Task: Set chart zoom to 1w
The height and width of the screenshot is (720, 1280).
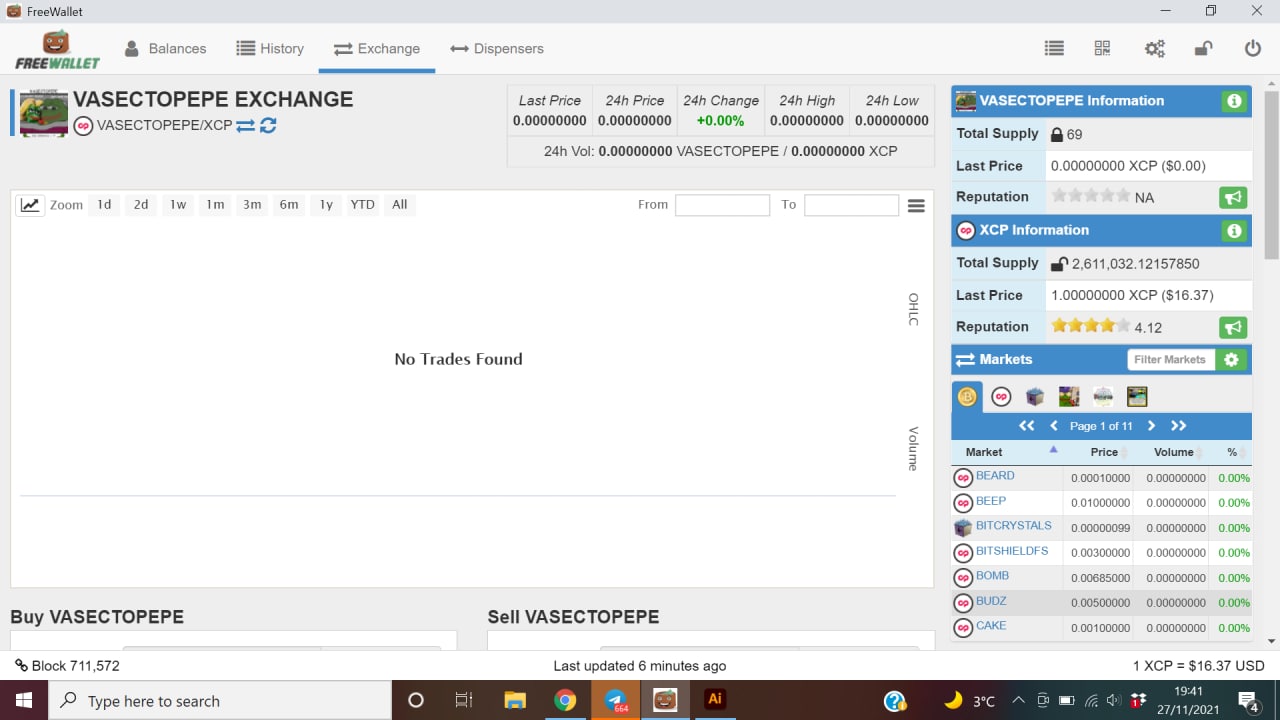Action: coord(178,205)
